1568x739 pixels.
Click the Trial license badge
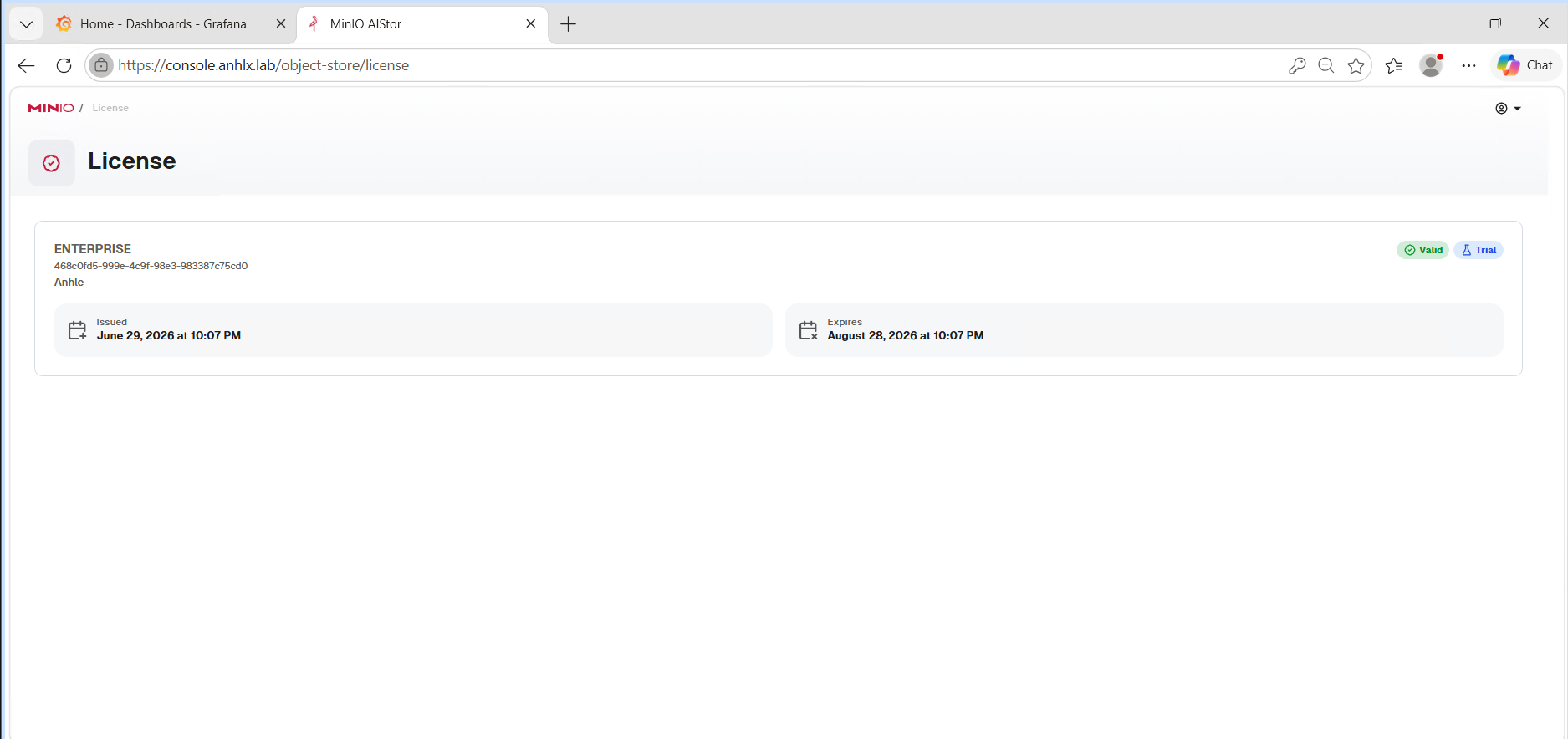1479,250
